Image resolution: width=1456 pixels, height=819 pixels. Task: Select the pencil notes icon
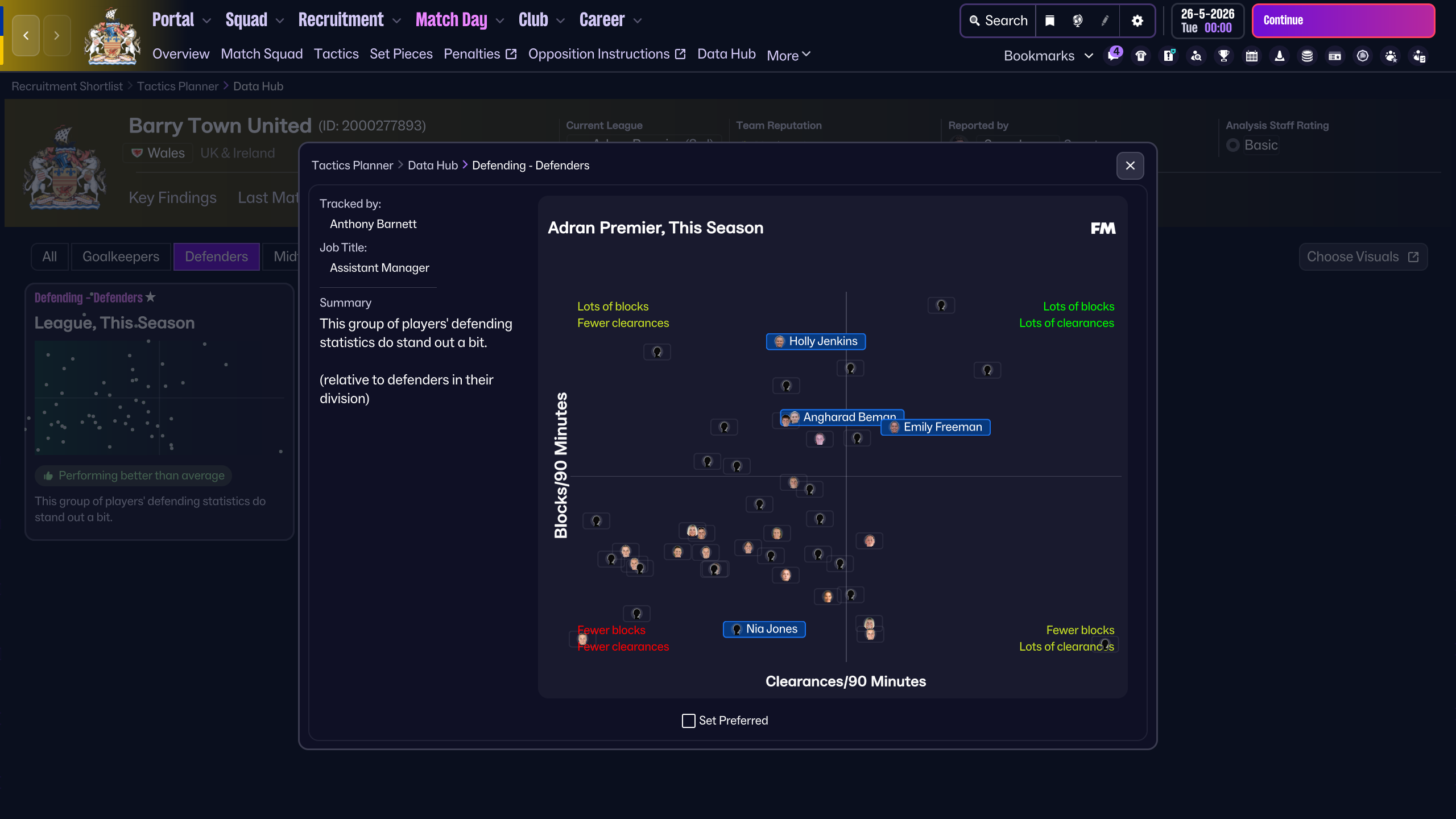click(x=1105, y=20)
